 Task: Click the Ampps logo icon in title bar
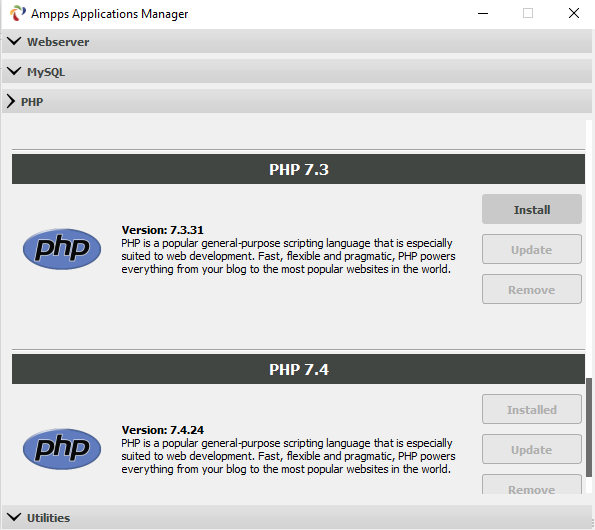17,13
